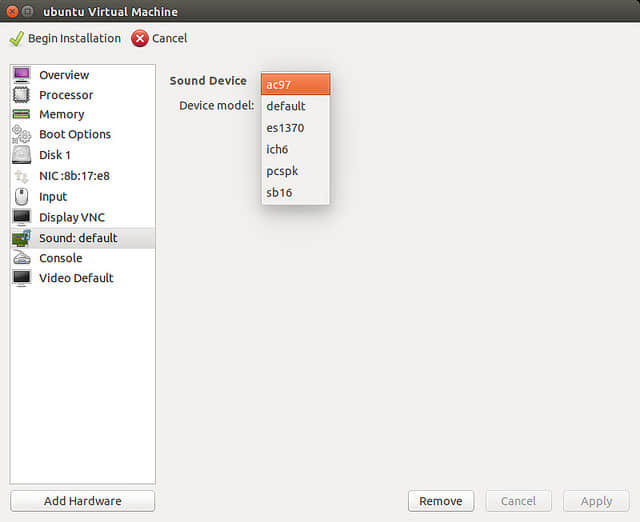Click the Overview monitor icon in sidebar
This screenshot has height=522, width=640.
coord(21,75)
